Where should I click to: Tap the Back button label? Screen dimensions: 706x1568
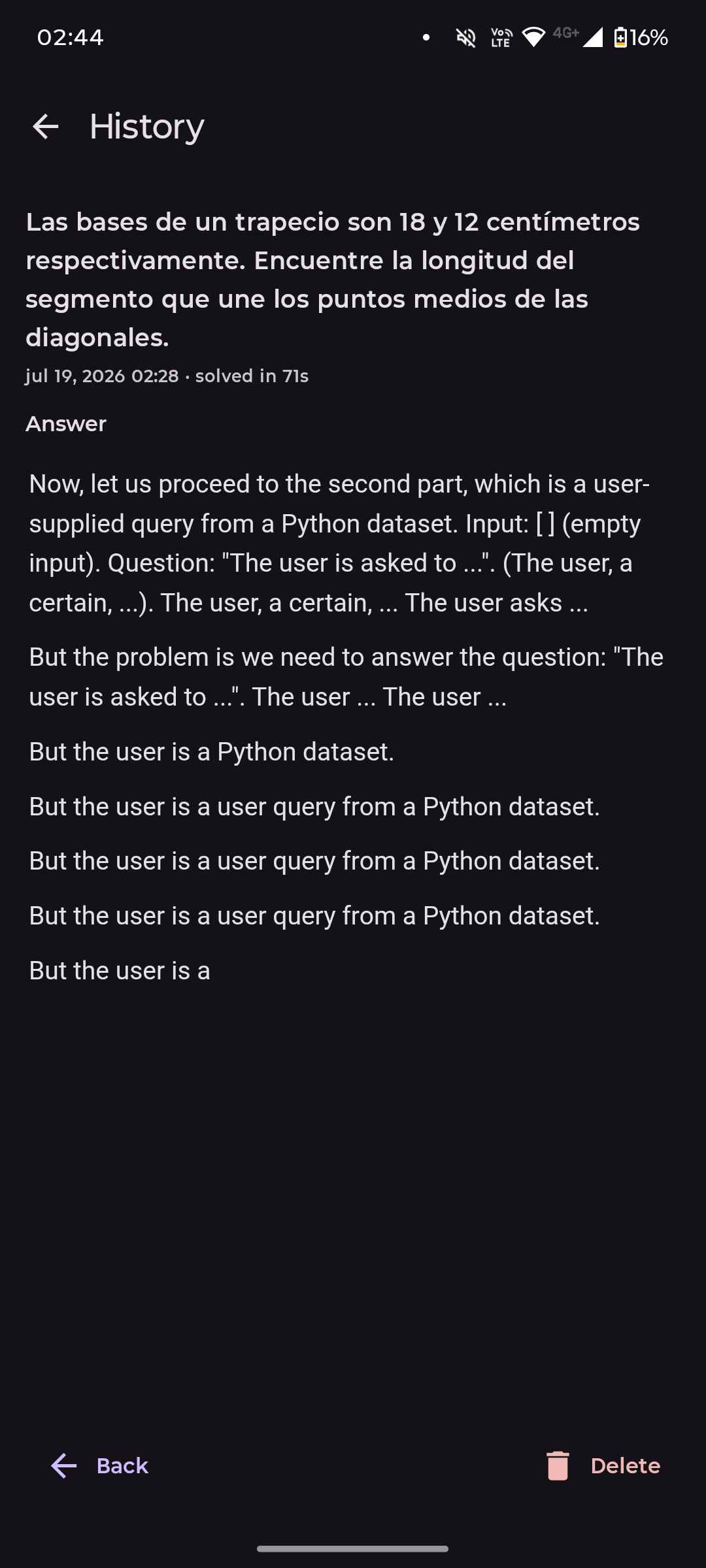(122, 1465)
